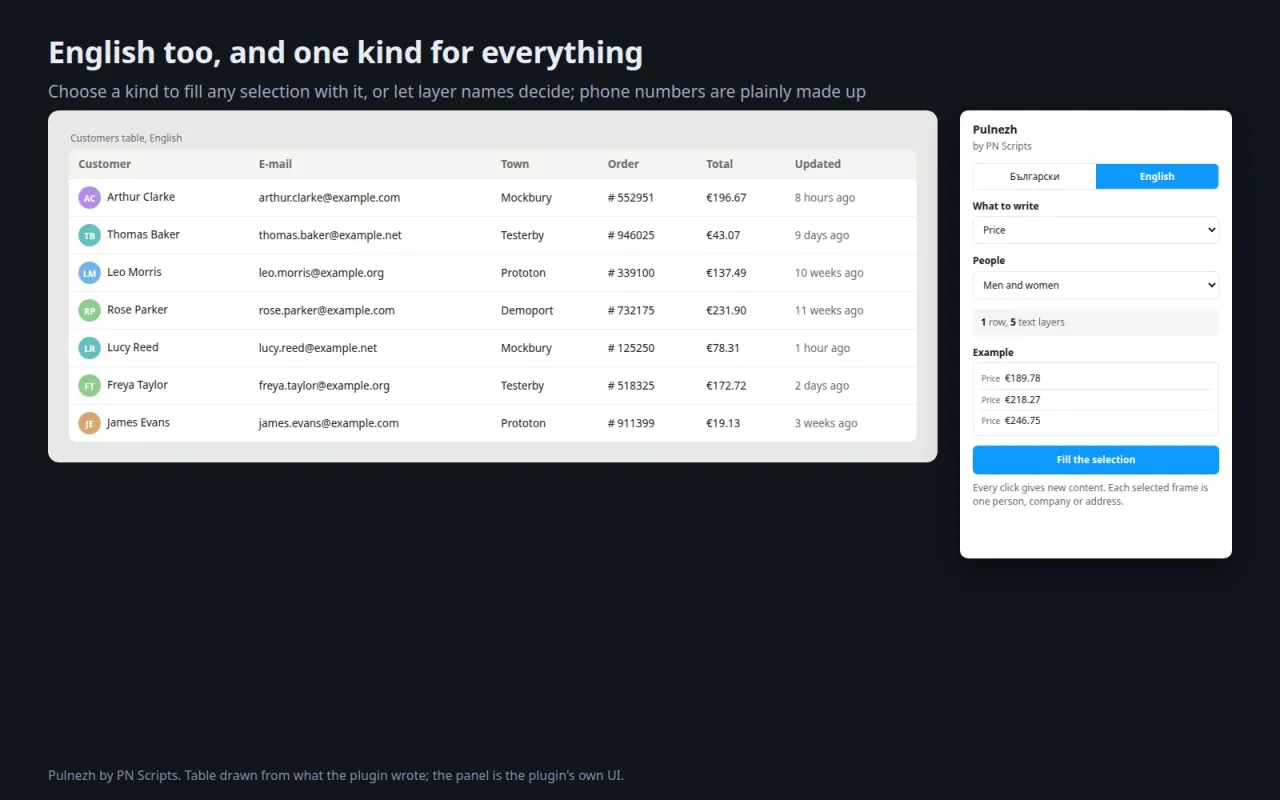Select email james.evans@example.com
The height and width of the screenshot is (800, 1280).
[x=329, y=423]
